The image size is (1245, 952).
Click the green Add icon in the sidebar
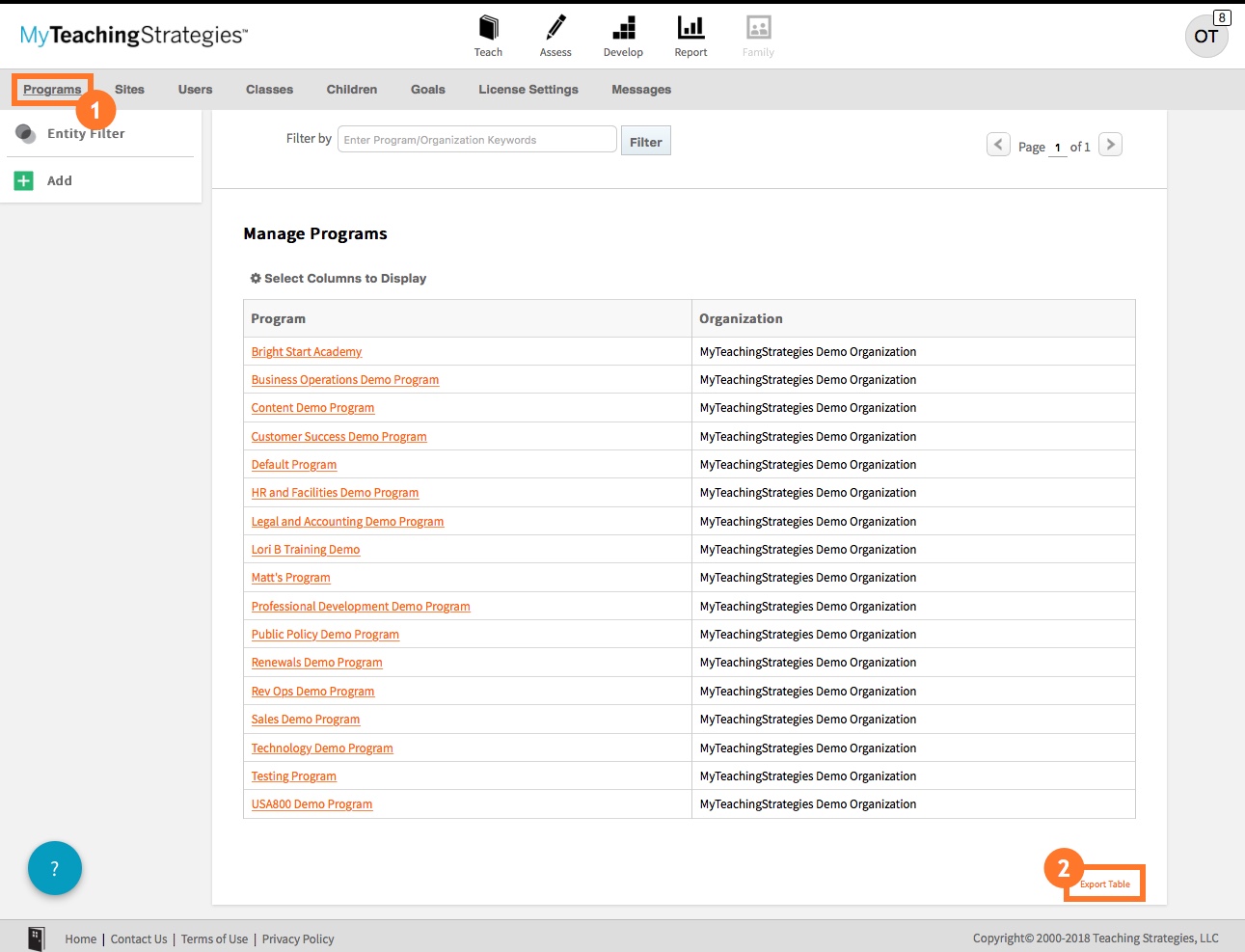[x=23, y=180]
